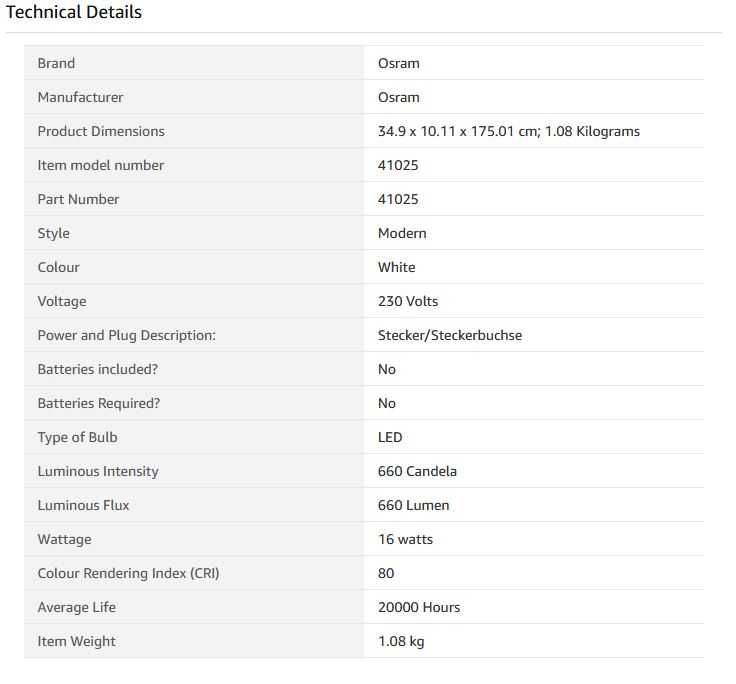This screenshot has width=736, height=684.
Task: Click the Manufacturer row label
Action: [x=80, y=97]
